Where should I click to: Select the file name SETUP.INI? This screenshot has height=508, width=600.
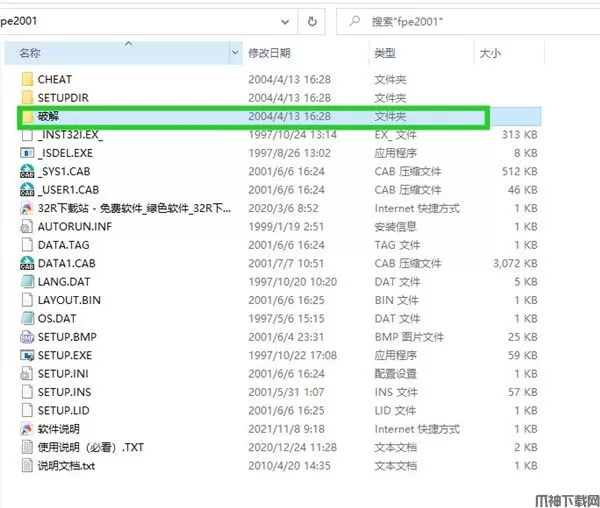(x=63, y=374)
